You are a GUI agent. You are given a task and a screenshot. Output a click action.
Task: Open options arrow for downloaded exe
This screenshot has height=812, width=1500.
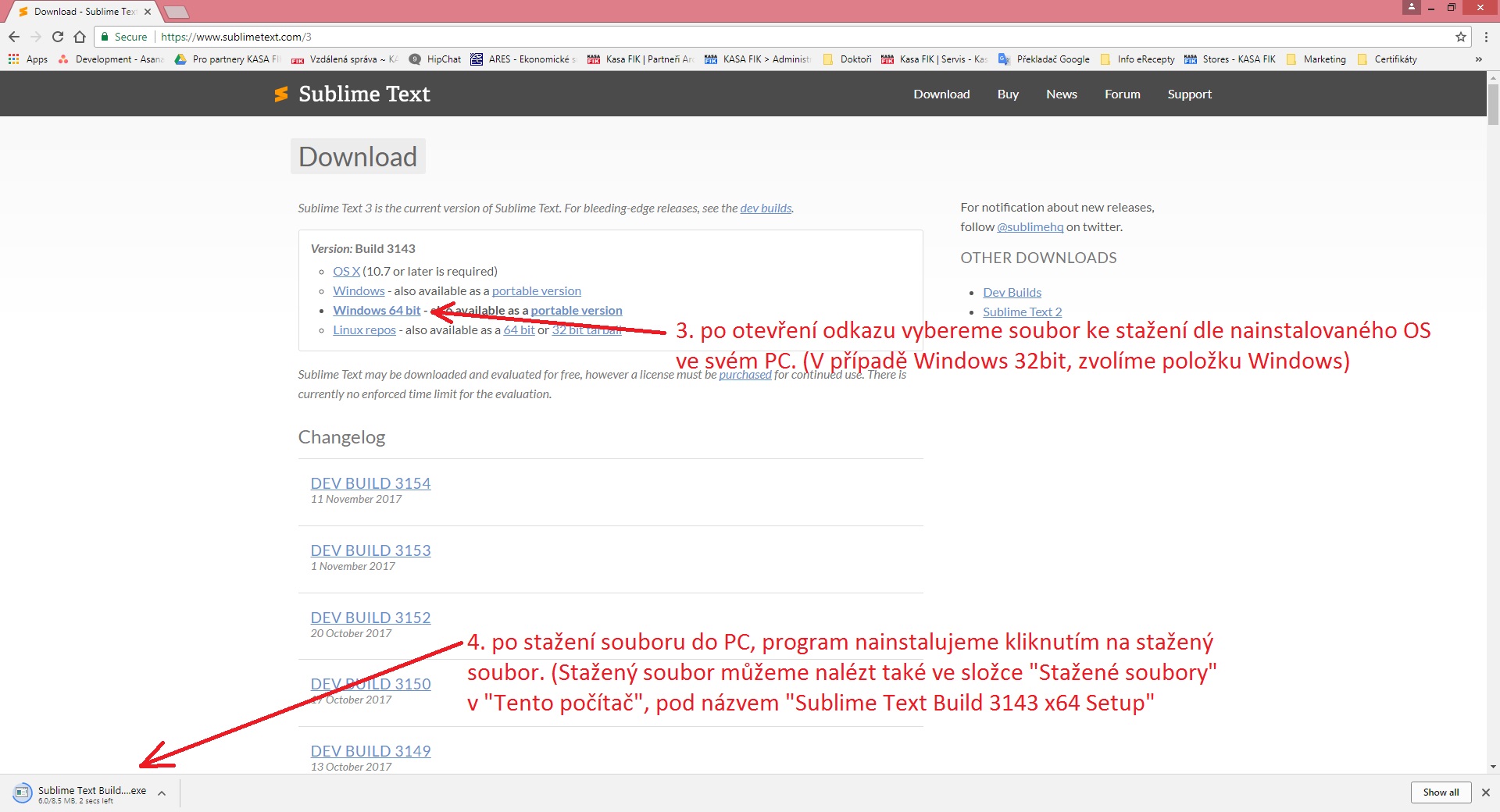162,793
